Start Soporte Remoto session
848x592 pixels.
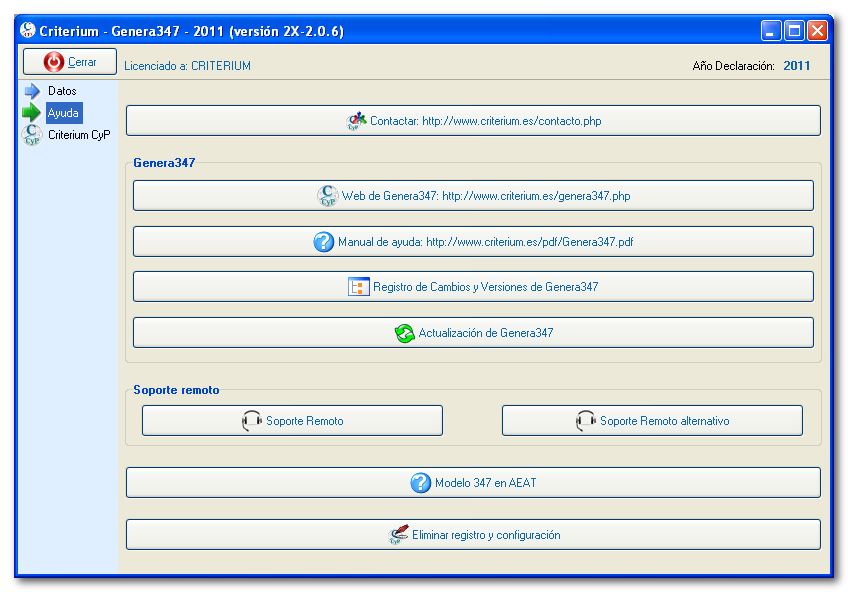coord(293,421)
